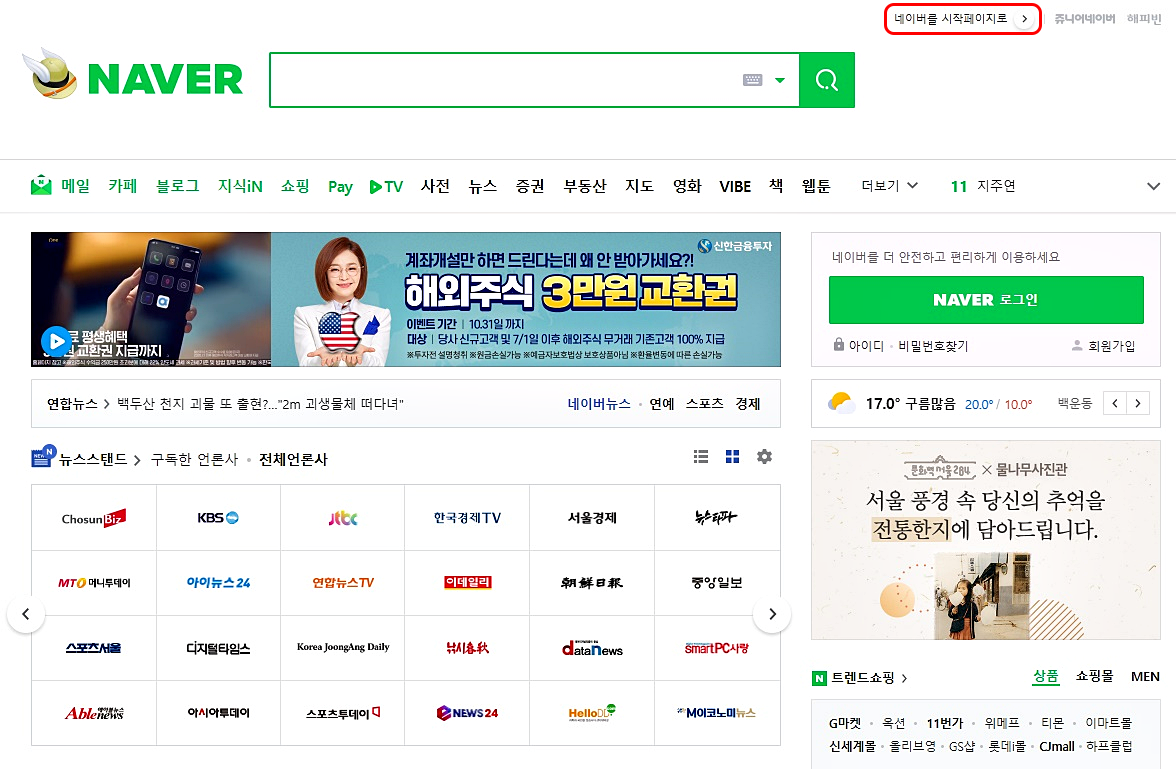Screen dimensions: 1176x769
Task: Open the 부동산 menu item
Action: coord(584,185)
